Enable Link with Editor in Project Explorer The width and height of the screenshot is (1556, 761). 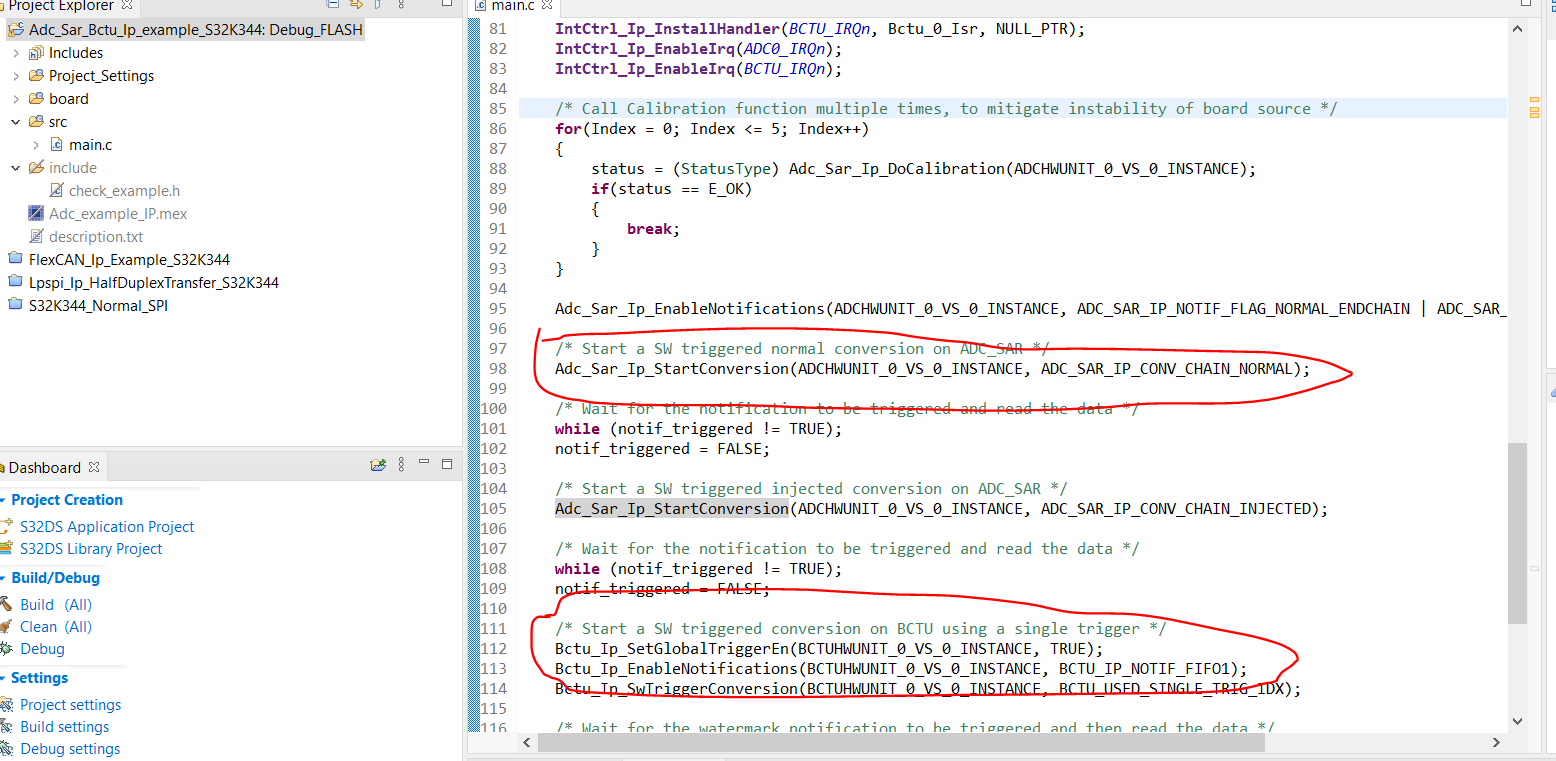(356, 5)
